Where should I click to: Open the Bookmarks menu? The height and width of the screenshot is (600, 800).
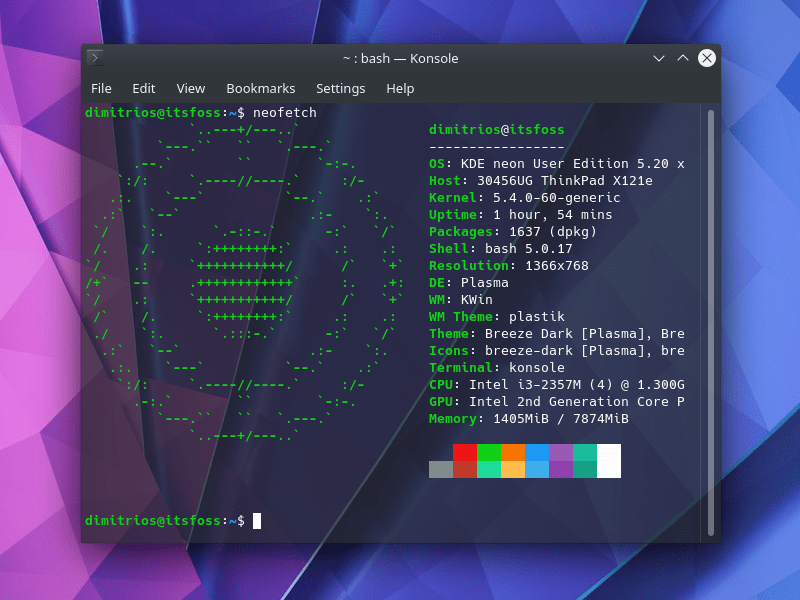(x=261, y=88)
